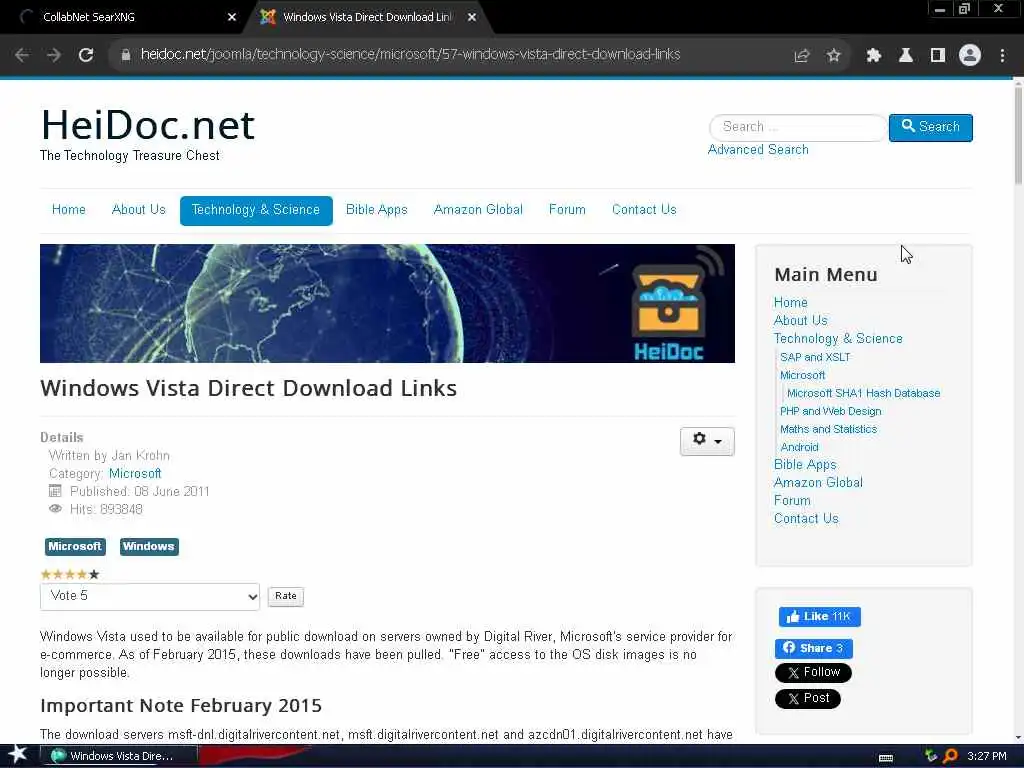Open the article gear options dropdown
The width and height of the screenshot is (1024, 768).
(x=707, y=441)
